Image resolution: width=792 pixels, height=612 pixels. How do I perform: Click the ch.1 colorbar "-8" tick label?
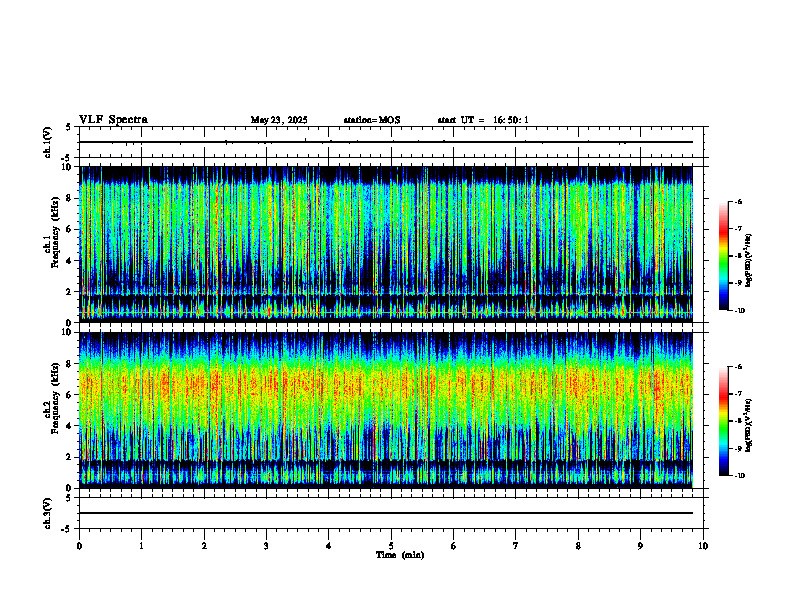738,256
